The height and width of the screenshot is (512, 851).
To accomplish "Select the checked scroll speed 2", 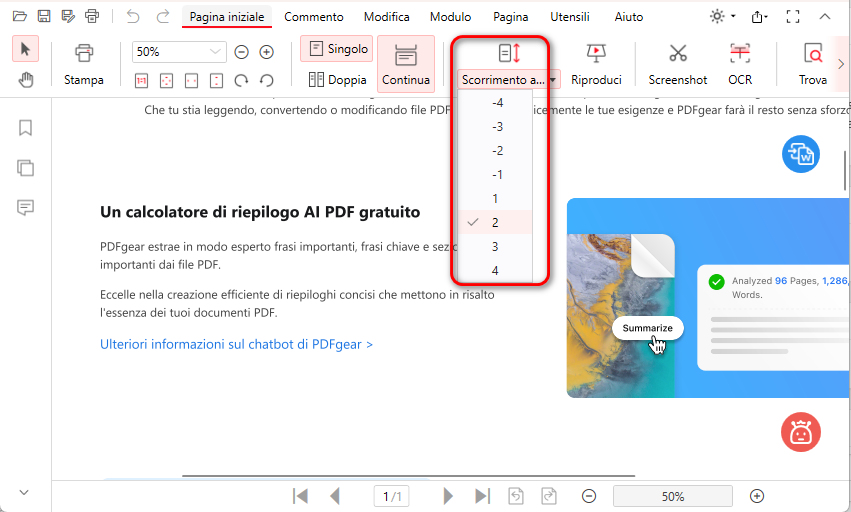I will tap(495, 222).
